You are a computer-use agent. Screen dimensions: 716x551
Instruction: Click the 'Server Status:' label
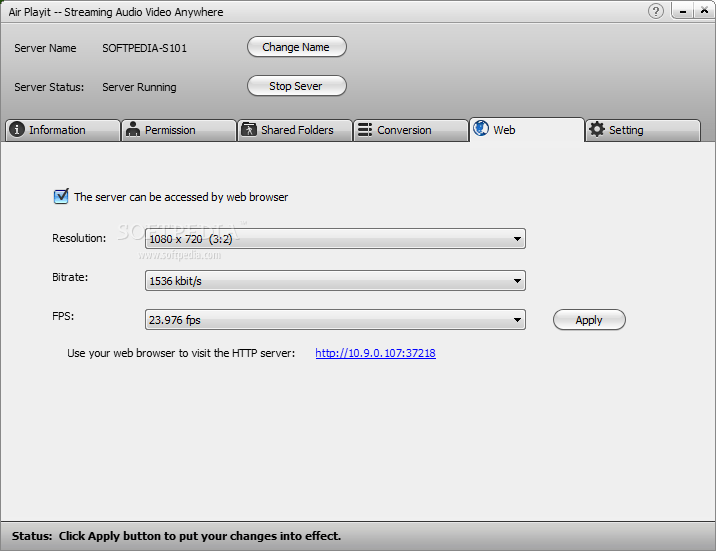click(49, 87)
